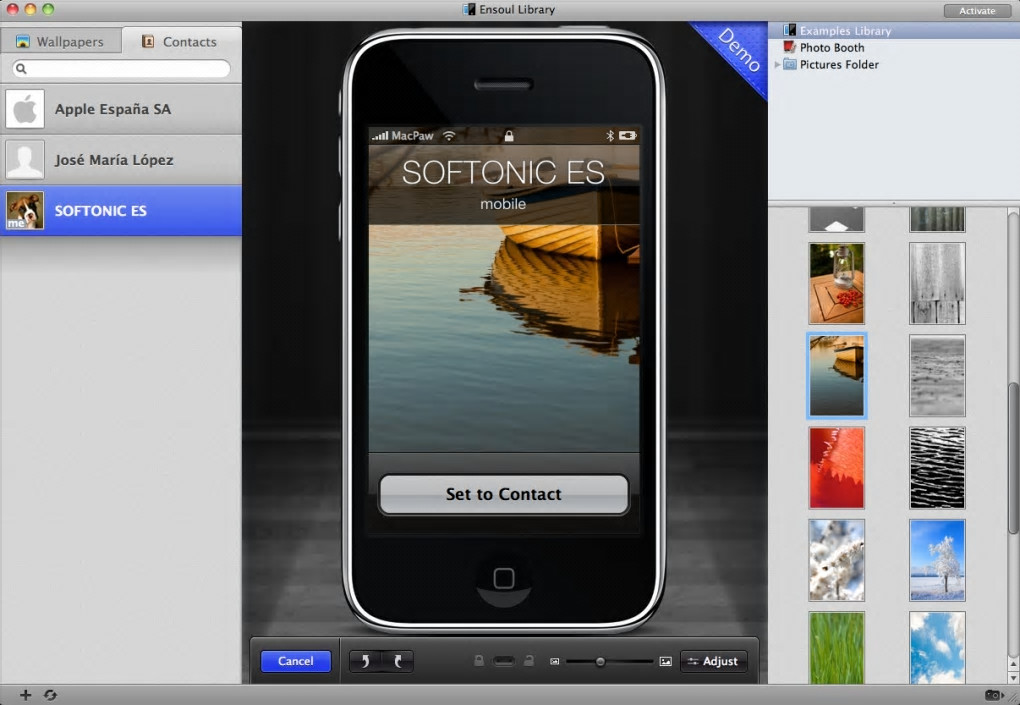This screenshot has width=1020, height=705.
Task: Rotate wallpaper clockwise with right arrow
Action: [397, 661]
